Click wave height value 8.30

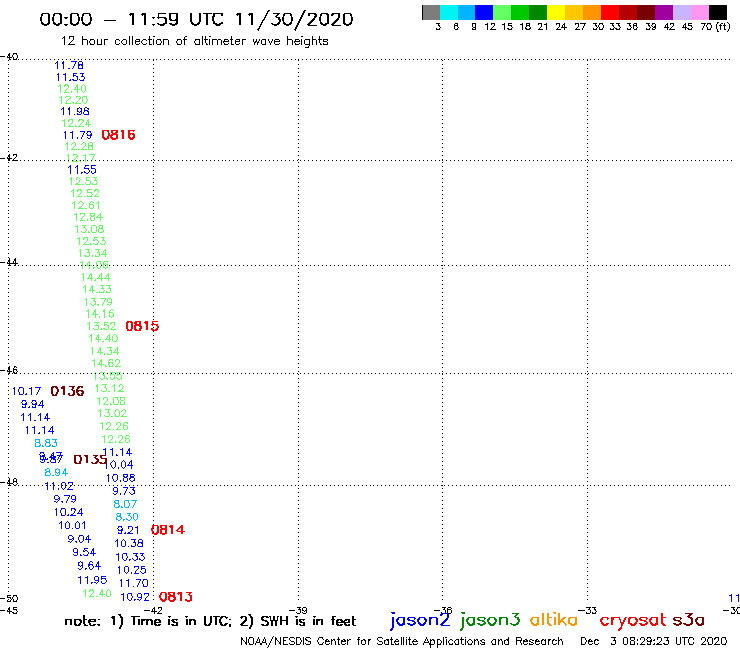[x=127, y=517]
